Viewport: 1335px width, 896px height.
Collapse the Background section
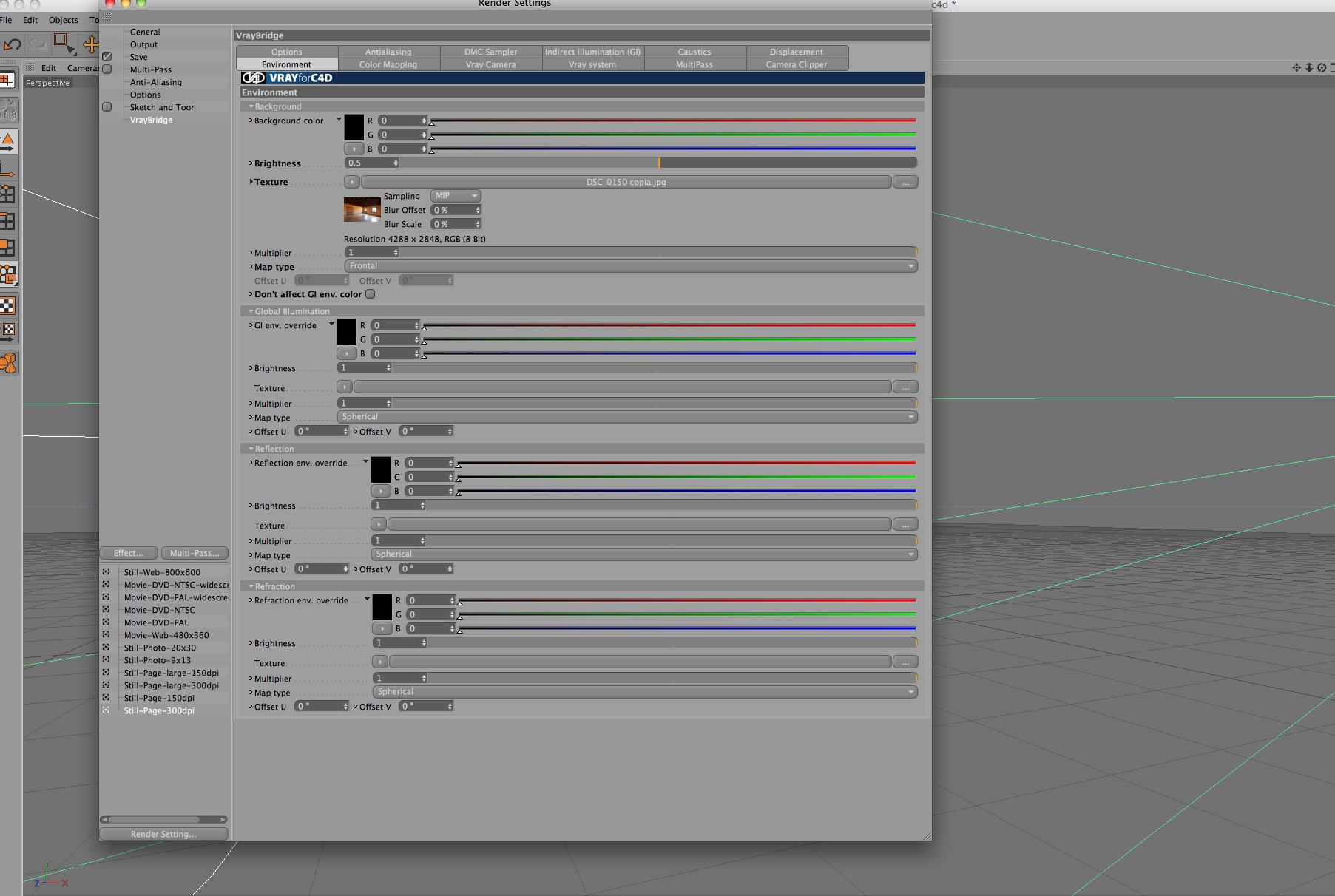251,106
